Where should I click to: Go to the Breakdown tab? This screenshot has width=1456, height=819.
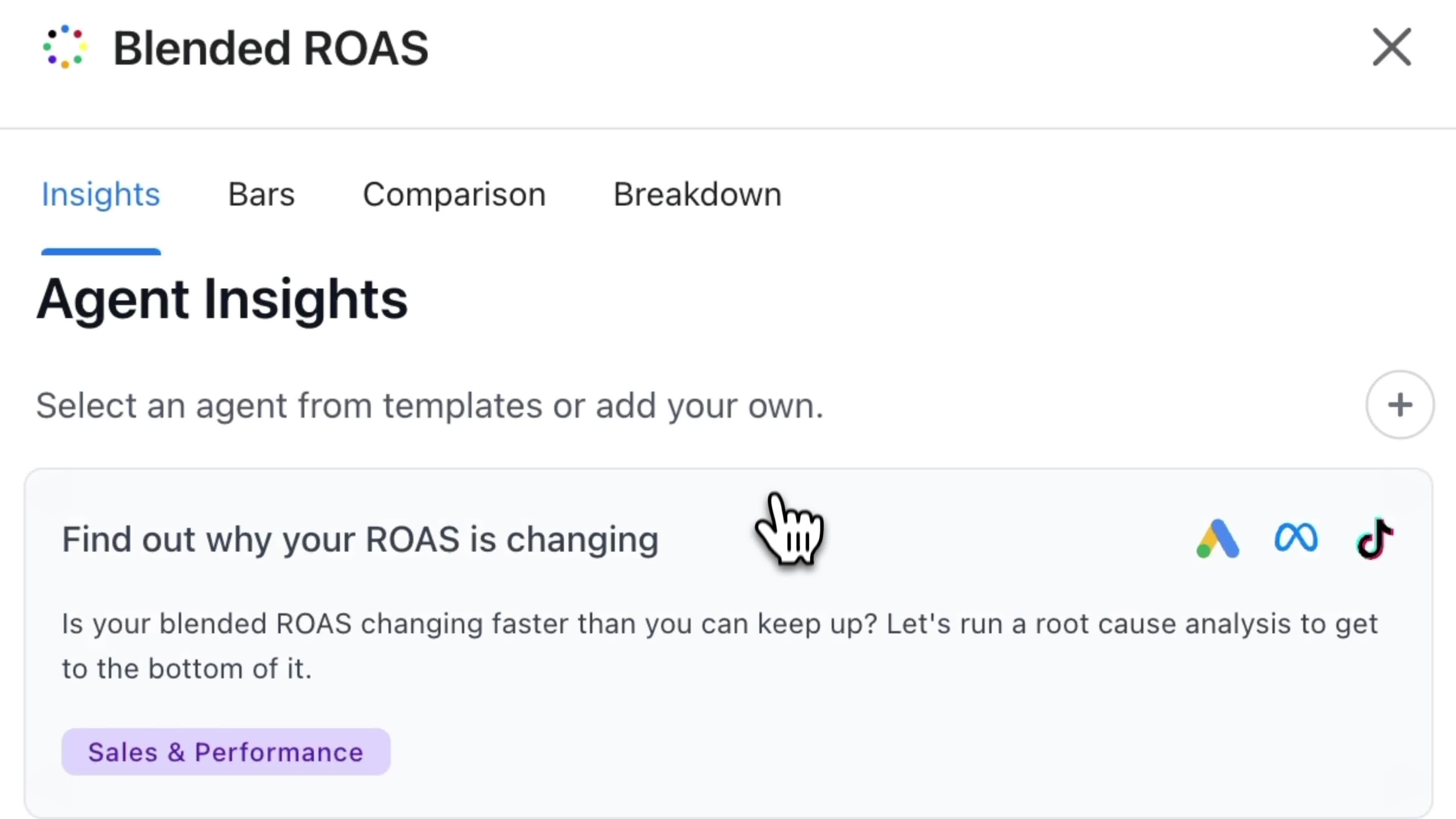click(x=698, y=195)
